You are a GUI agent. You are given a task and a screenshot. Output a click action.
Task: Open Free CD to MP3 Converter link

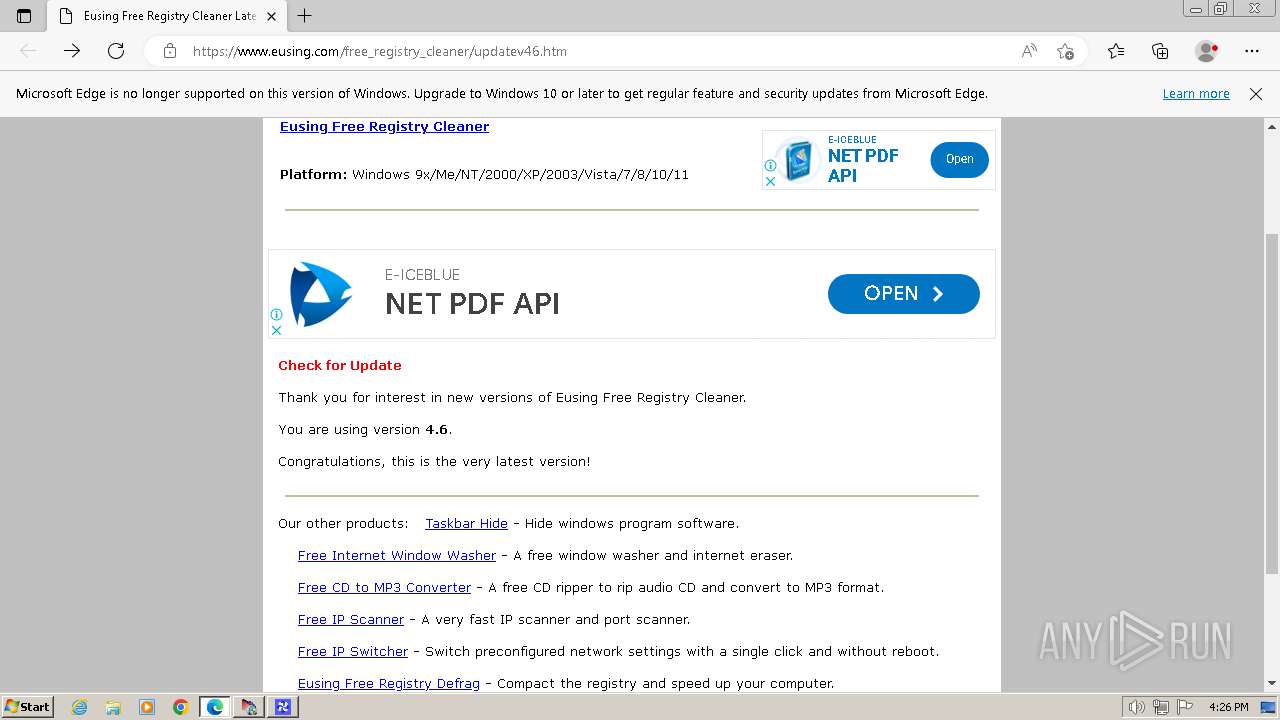pyautogui.click(x=384, y=587)
